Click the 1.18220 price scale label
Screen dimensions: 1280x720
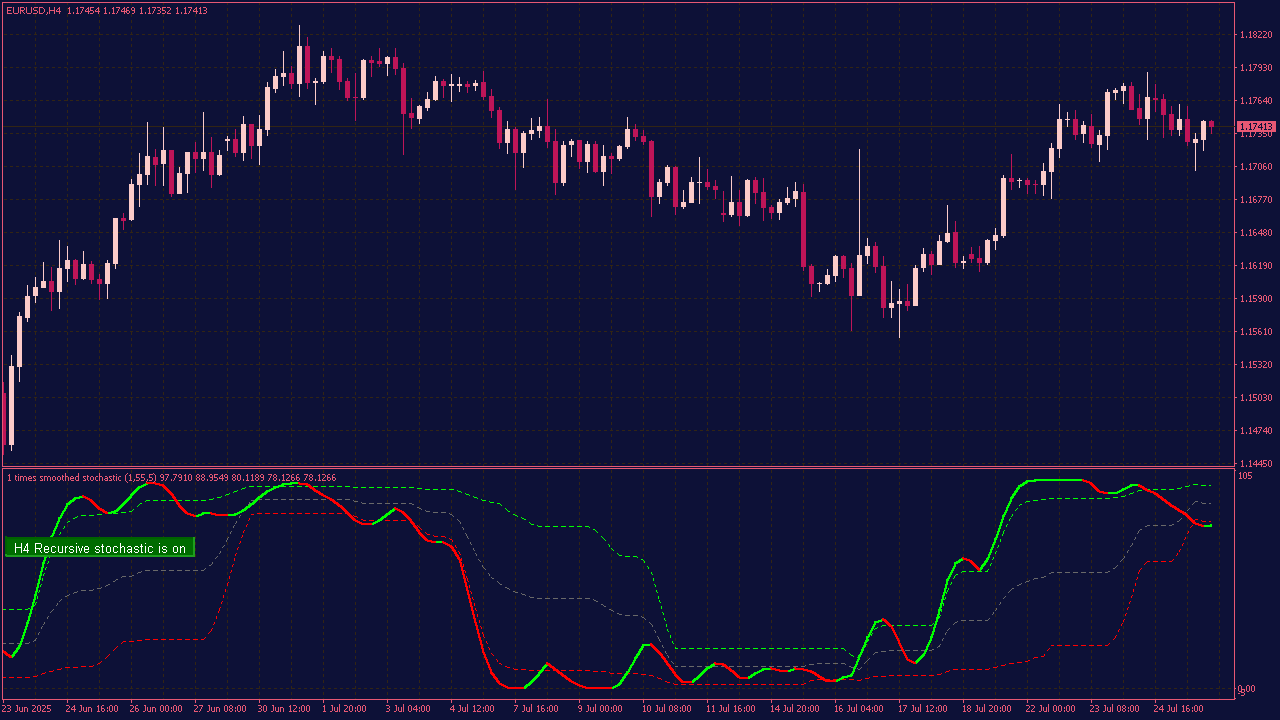pyautogui.click(x=1255, y=35)
